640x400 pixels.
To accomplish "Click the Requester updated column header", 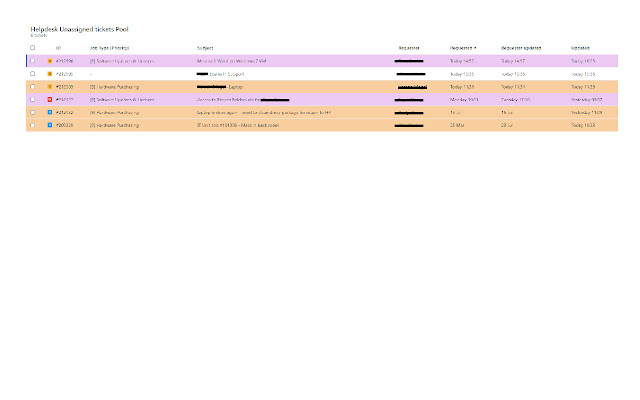I will pos(521,48).
